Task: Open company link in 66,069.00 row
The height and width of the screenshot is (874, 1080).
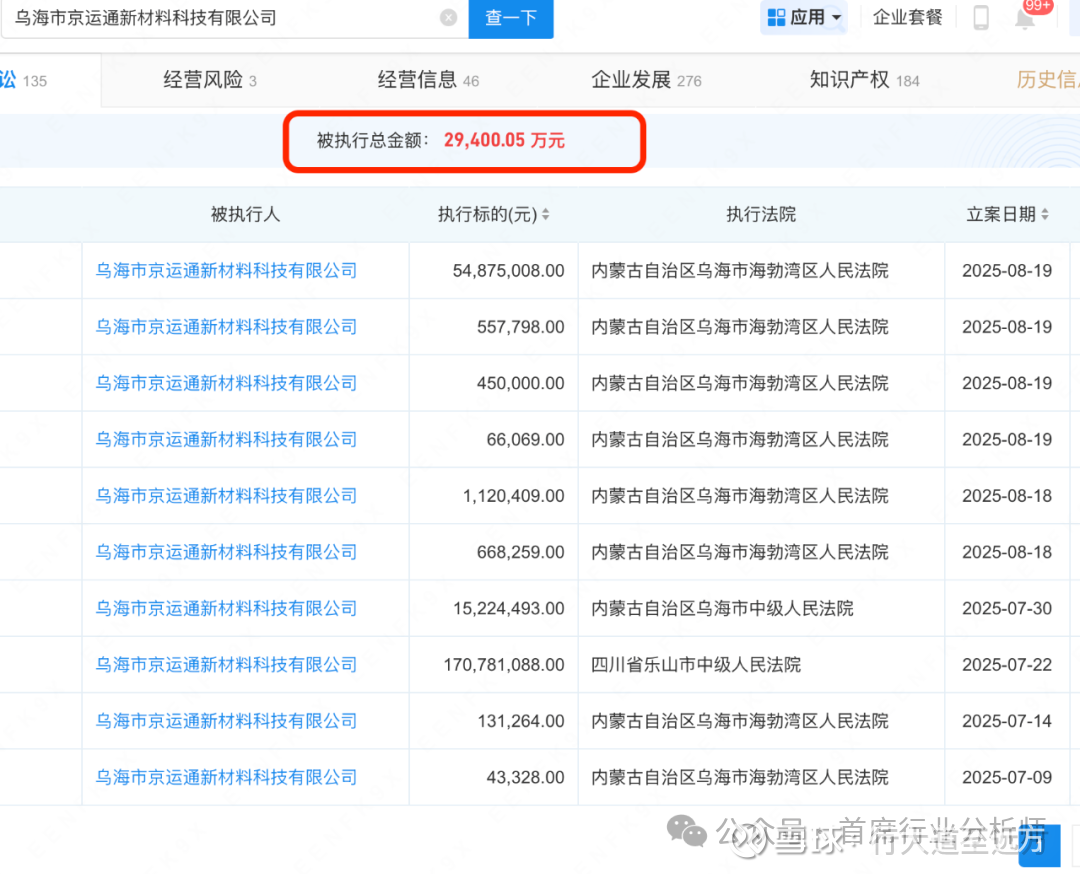Action: [226, 439]
